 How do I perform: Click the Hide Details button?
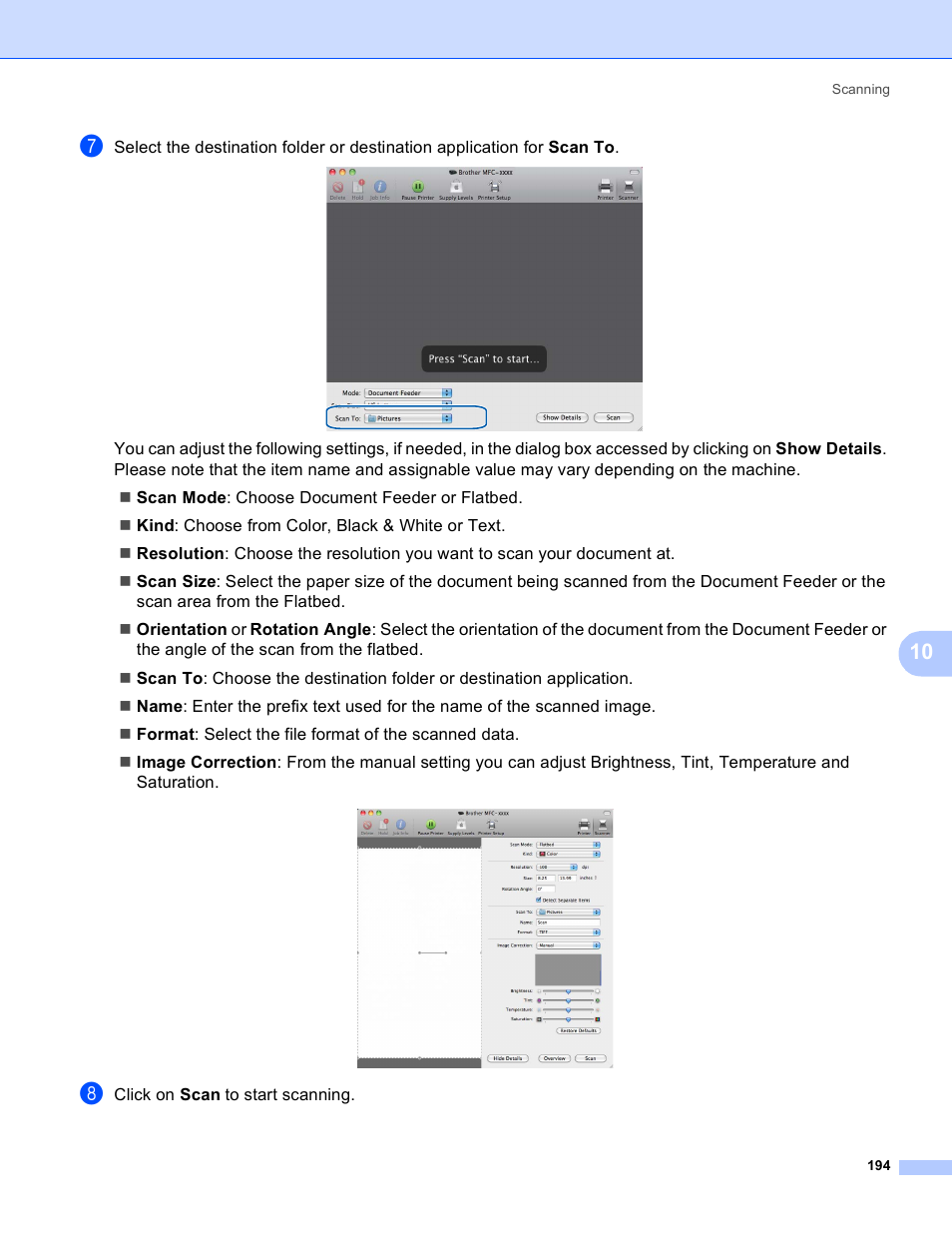pyautogui.click(x=508, y=1058)
